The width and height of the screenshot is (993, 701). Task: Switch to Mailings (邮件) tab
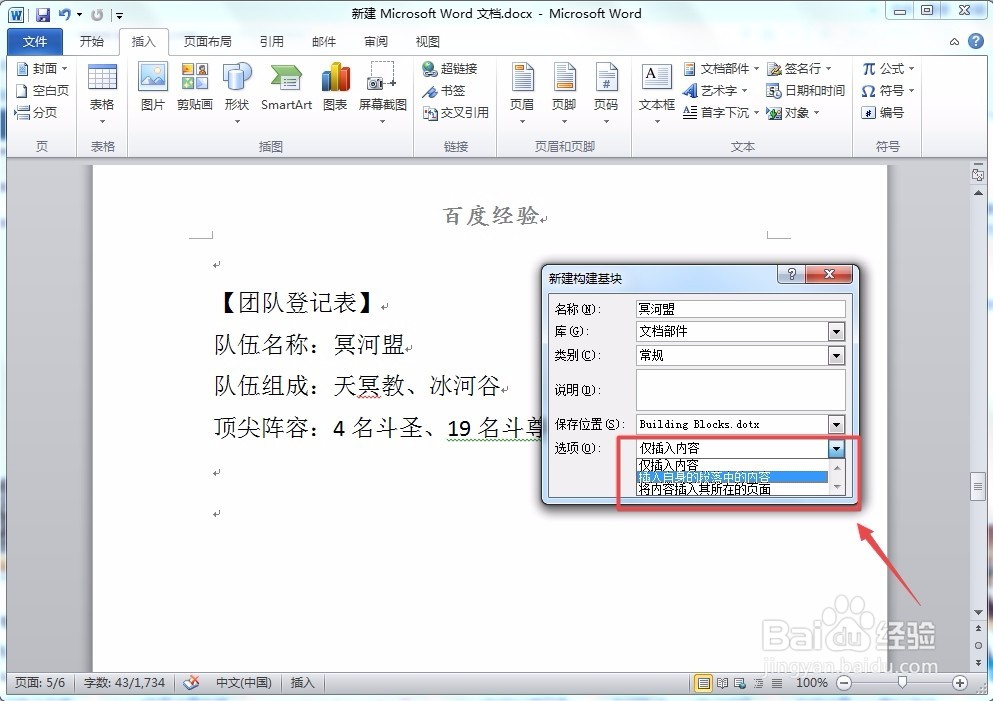click(x=324, y=42)
